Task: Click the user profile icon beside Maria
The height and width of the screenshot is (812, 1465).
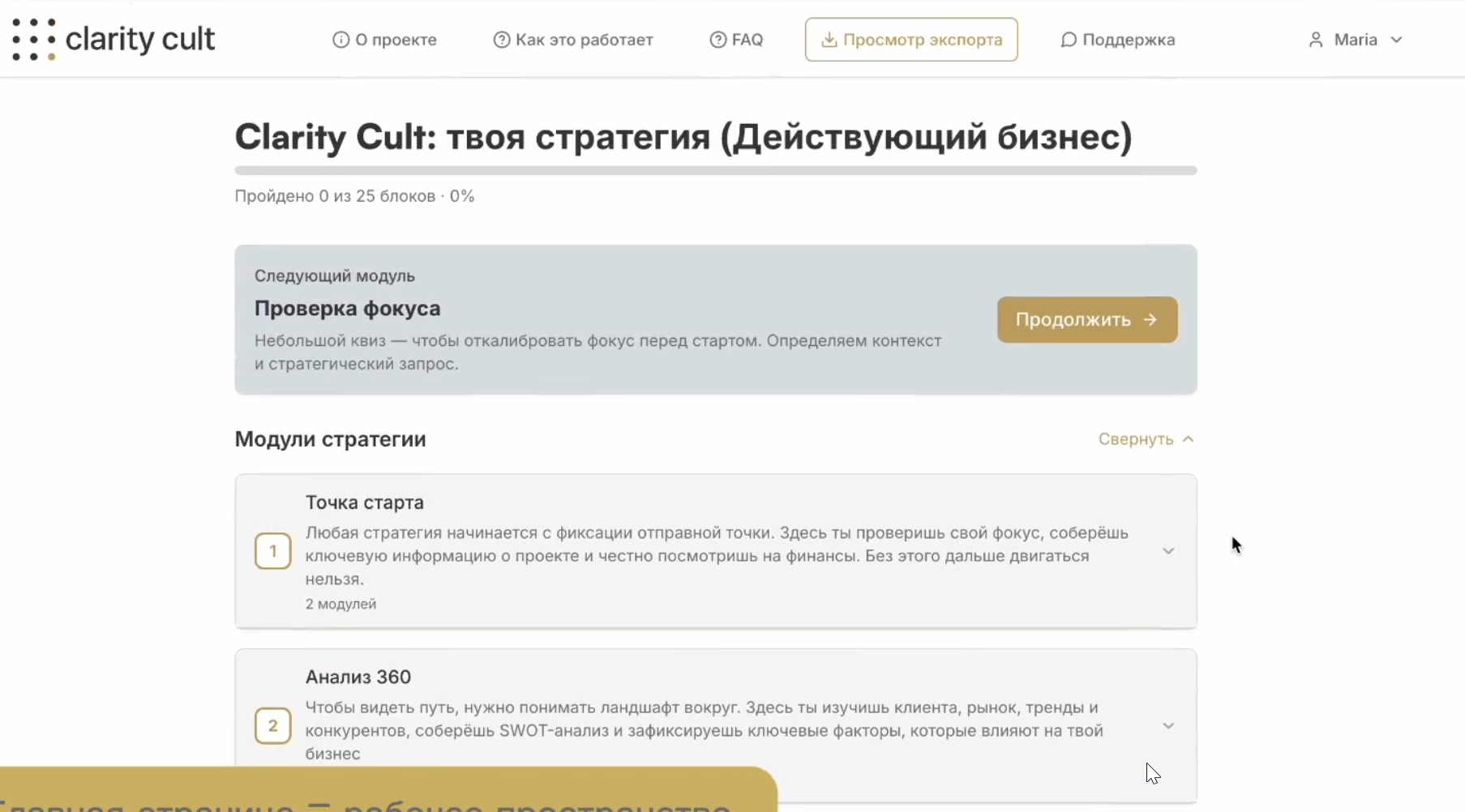Action: (x=1316, y=40)
